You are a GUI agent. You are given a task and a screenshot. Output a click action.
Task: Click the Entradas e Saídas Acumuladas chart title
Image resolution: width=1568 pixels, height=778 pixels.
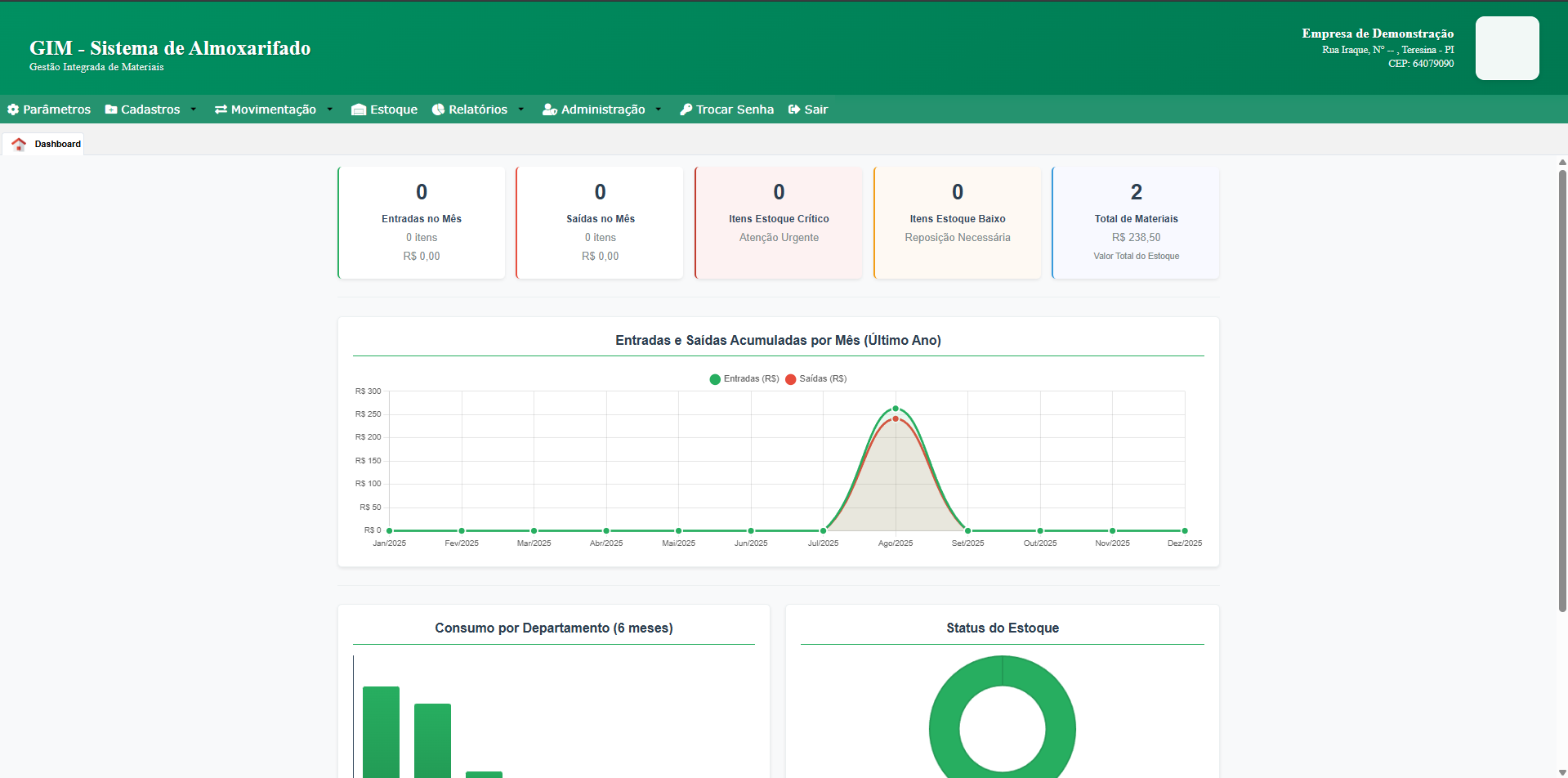(x=778, y=341)
